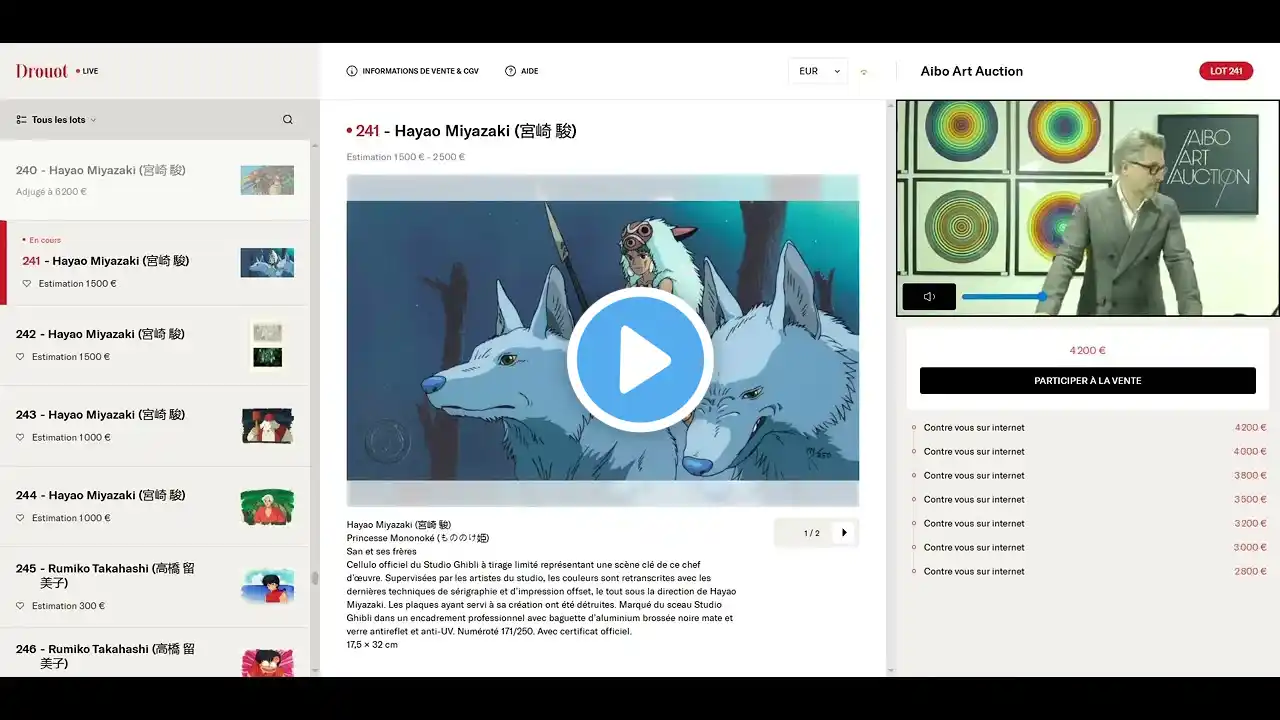Screen dimensions: 1280x720
Task: Open the EUR currency dropdown
Action: 818,71
